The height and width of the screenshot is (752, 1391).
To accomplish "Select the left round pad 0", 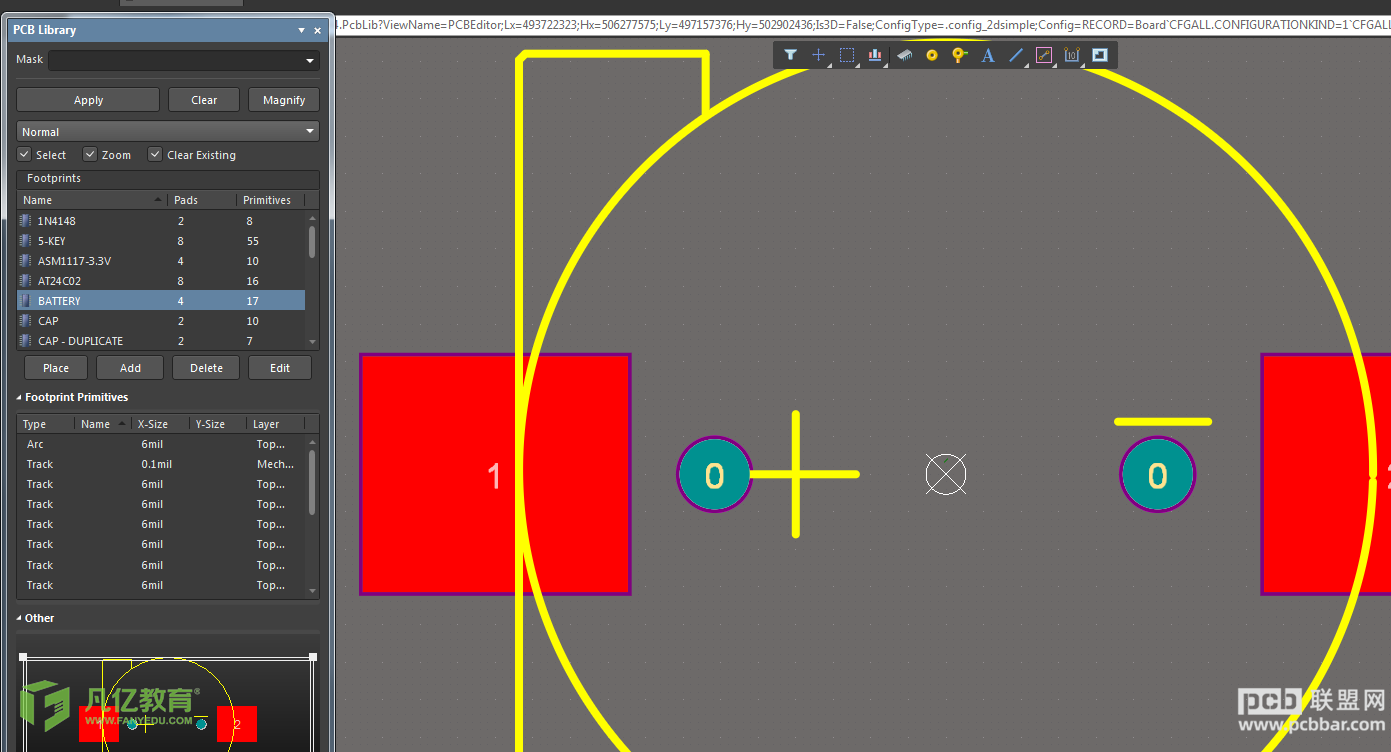I will tap(714, 475).
